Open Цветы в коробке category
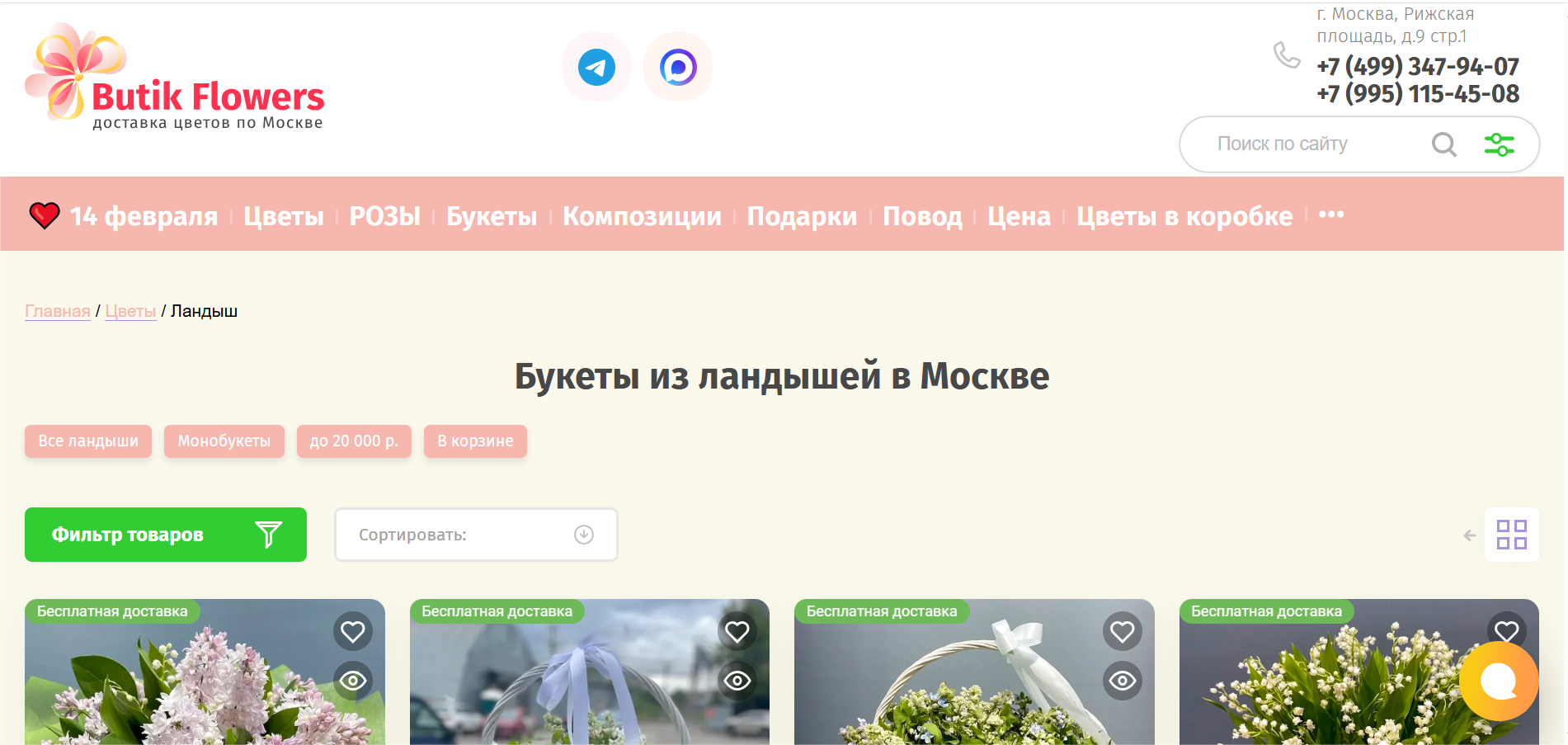1568x745 pixels. click(1184, 216)
